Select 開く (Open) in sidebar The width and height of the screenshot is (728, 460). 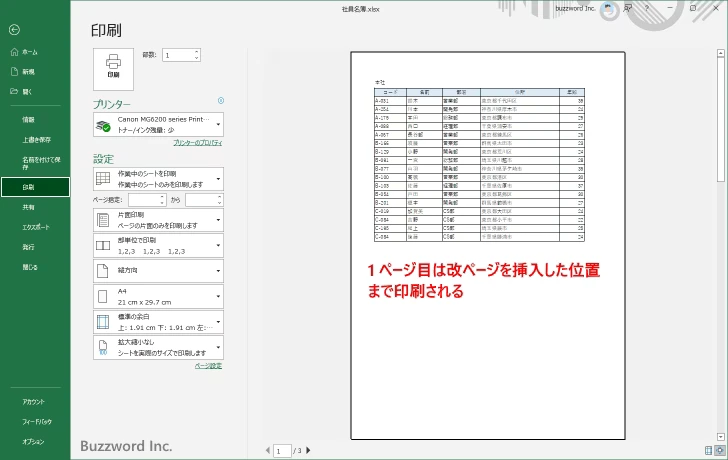[x=21, y=91]
